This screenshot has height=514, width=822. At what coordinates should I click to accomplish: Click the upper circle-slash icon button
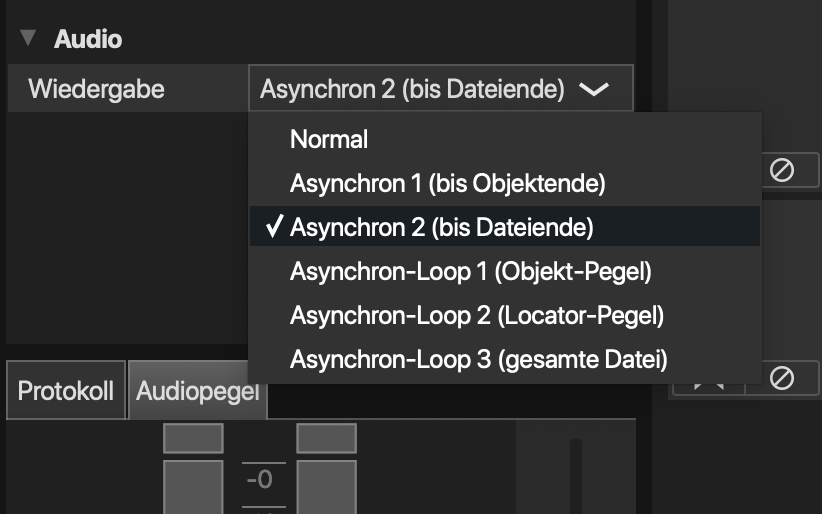coord(782,170)
